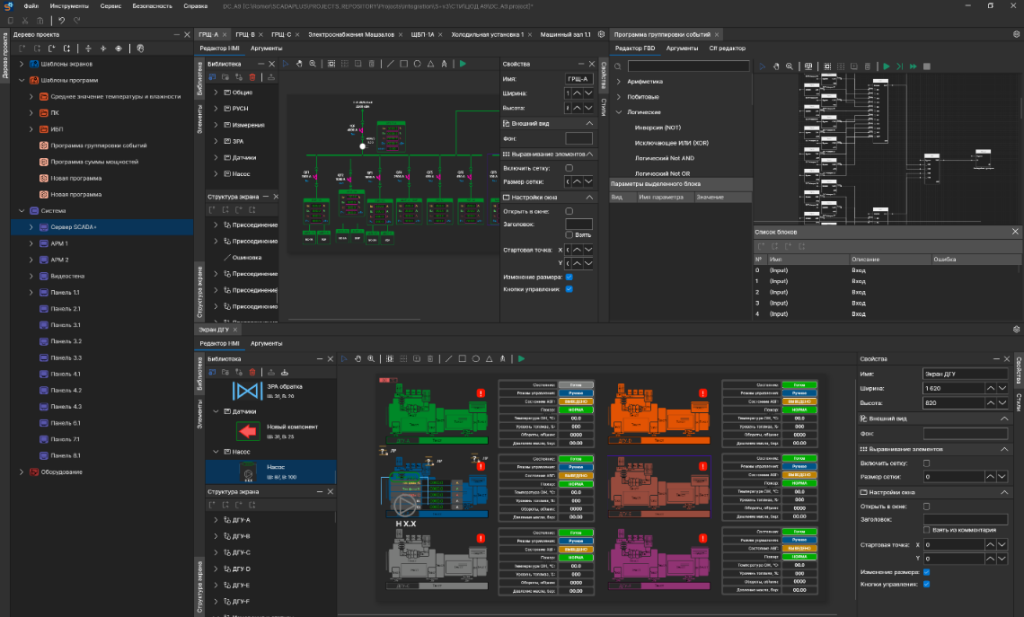Collapse the 'Шаблоны программ' tree node
The image size is (1024, 617).
[20, 80]
